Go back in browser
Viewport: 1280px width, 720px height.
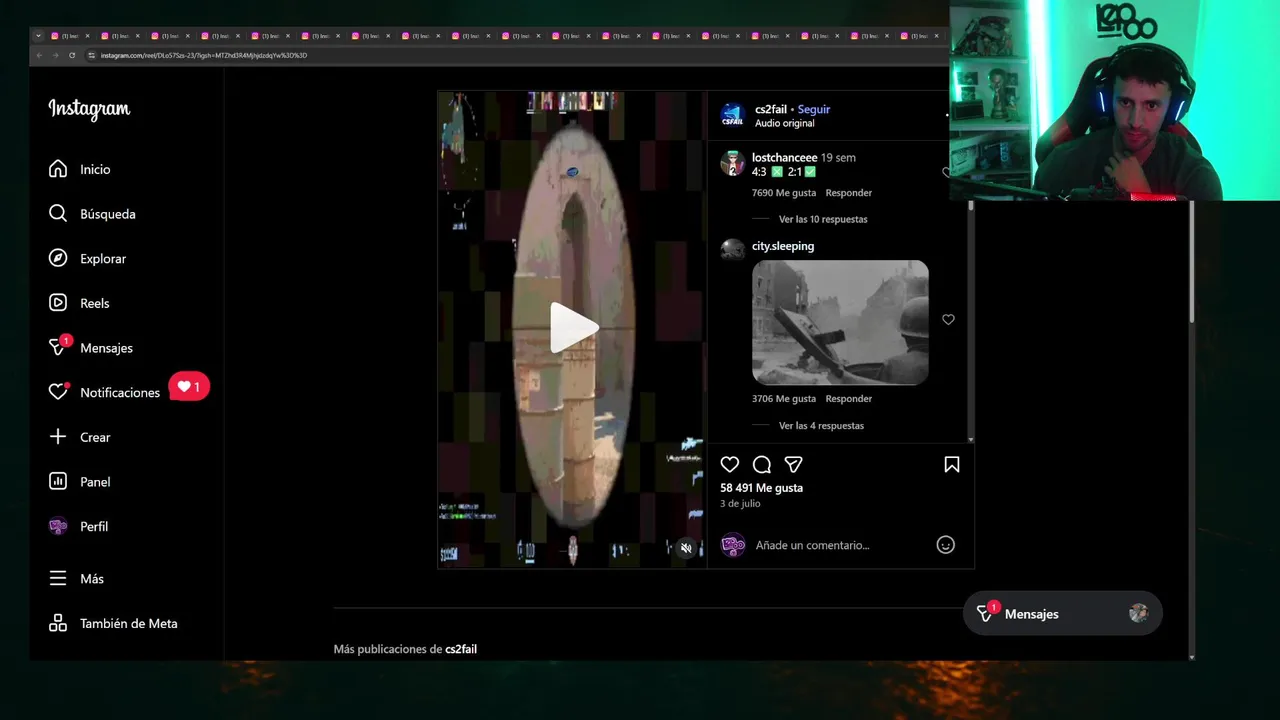pyautogui.click(x=40, y=55)
